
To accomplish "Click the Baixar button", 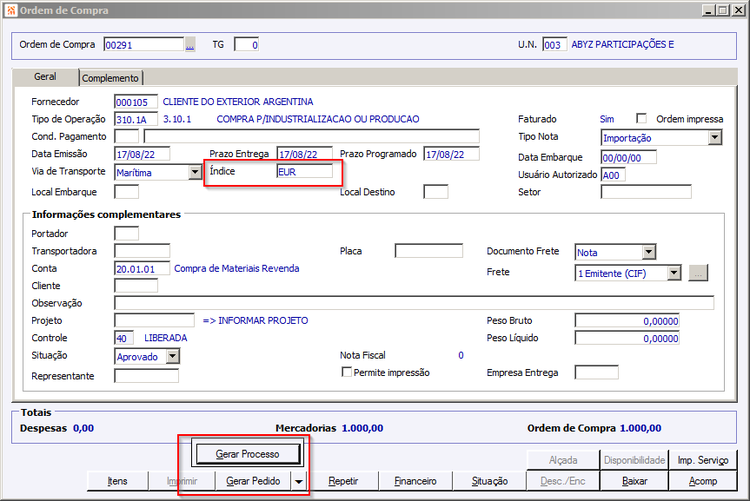I will [x=634, y=481].
